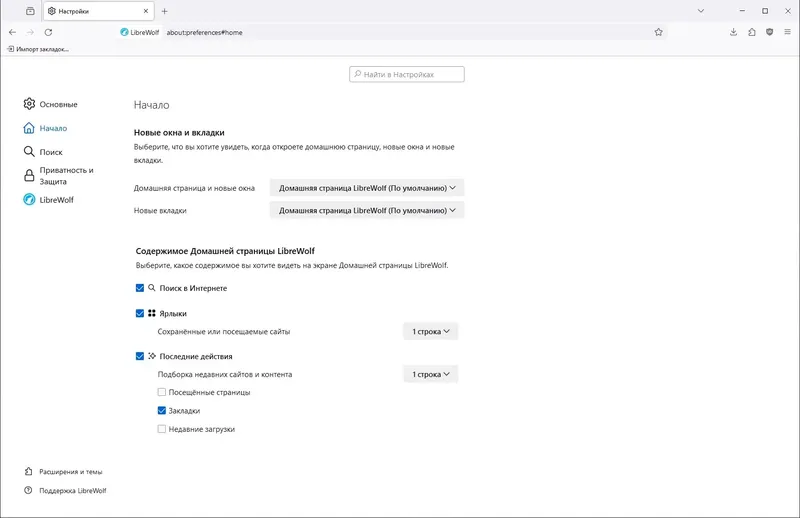Bookmark this page with the star icon
800x518 pixels.
click(659, 32)
